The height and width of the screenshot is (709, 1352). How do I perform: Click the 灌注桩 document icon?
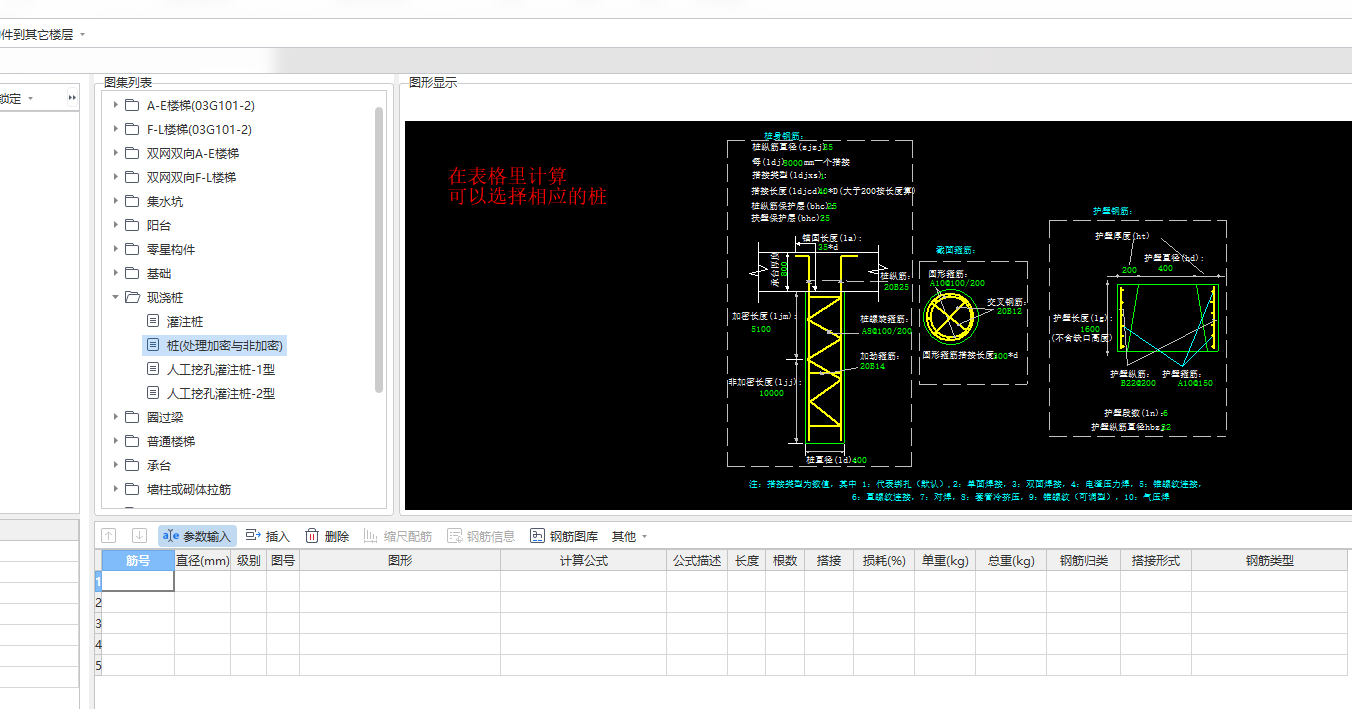[153, 321]
